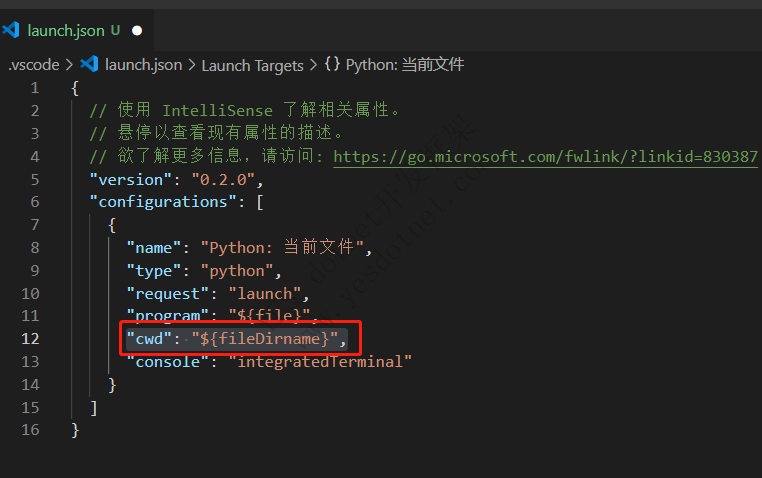Click the unsaved dot on launch.json tab

(x=138, y=31)
